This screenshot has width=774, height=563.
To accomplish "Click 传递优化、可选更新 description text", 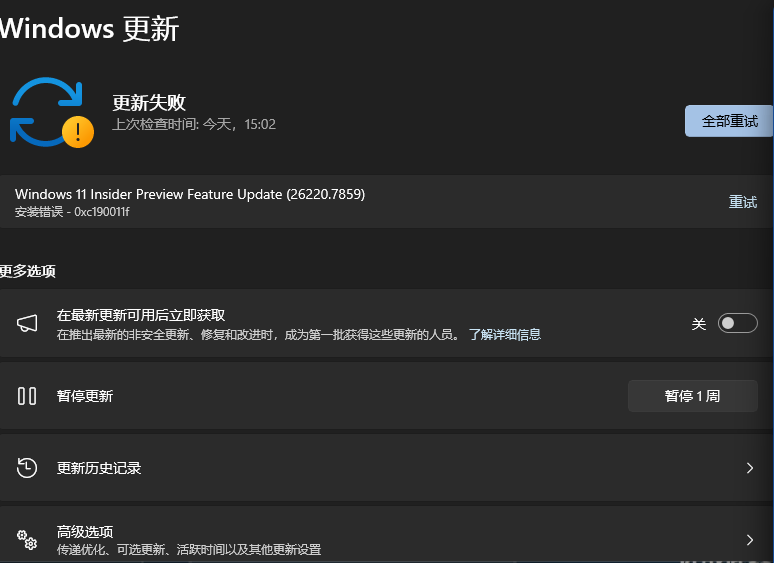I will [189, 549].
